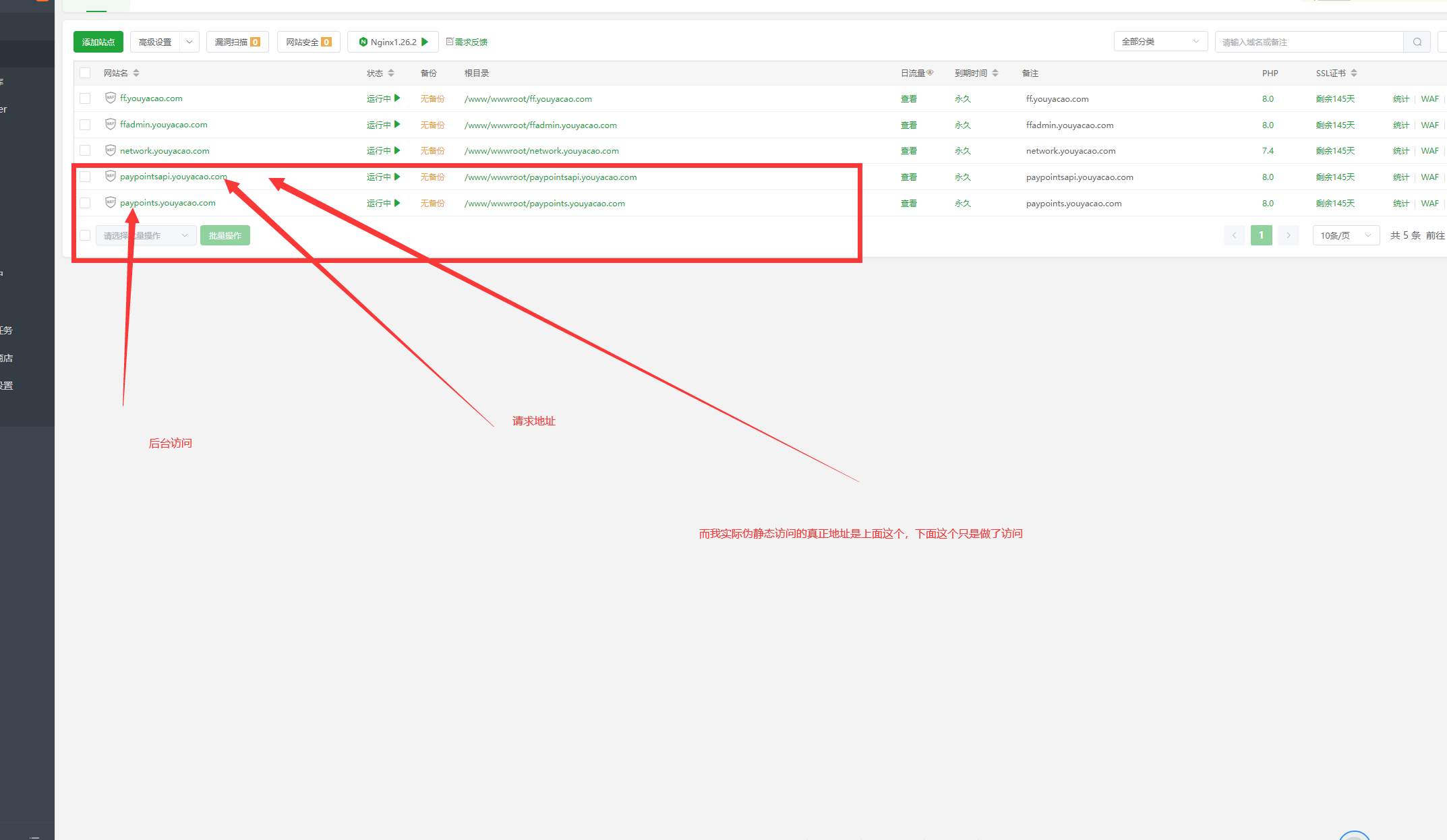Click 统计 link for ff.youyacao.com row
This screenshot has height=840, width=1447.
click(x=1401, y=98)
